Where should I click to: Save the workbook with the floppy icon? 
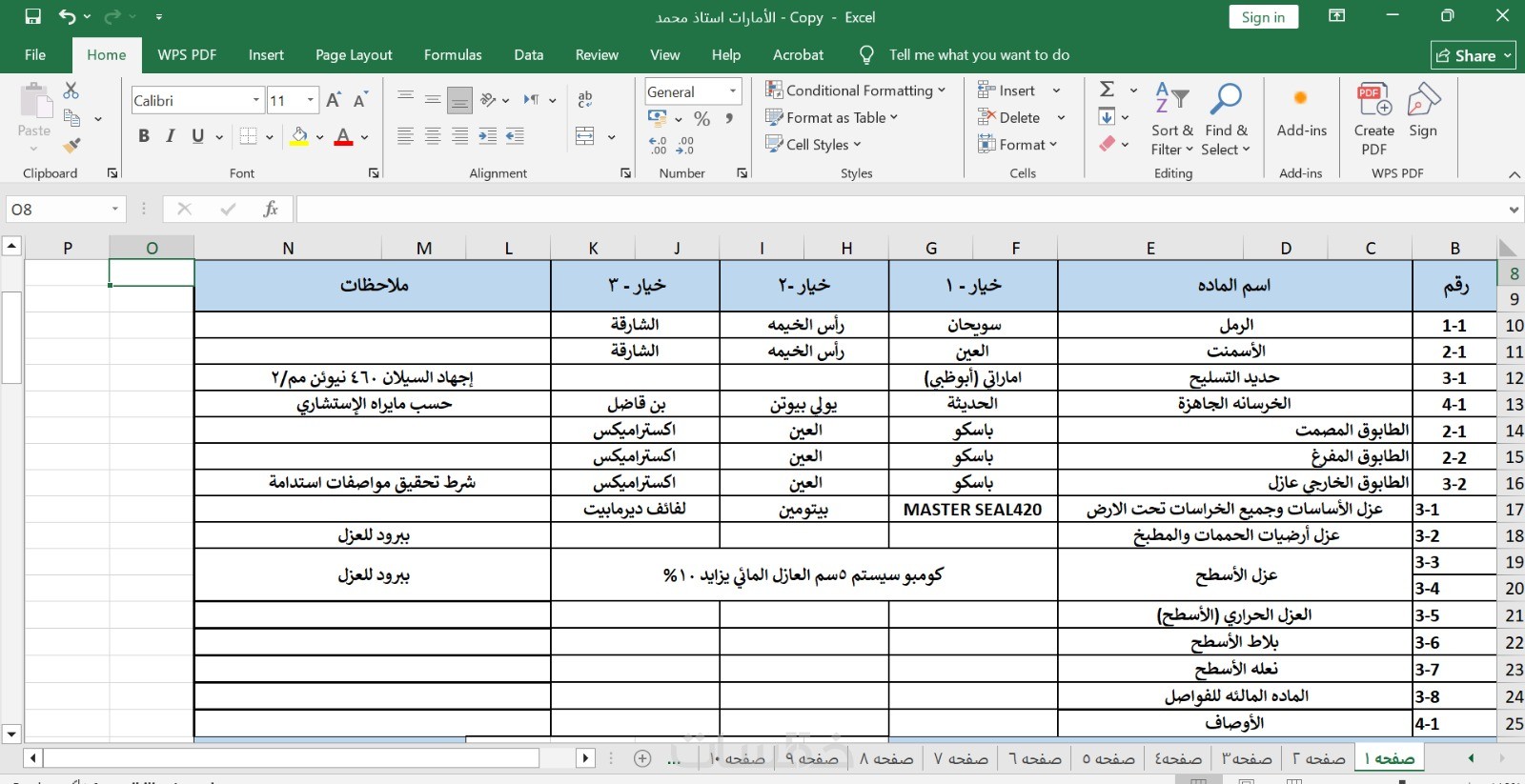click(33, 16)
